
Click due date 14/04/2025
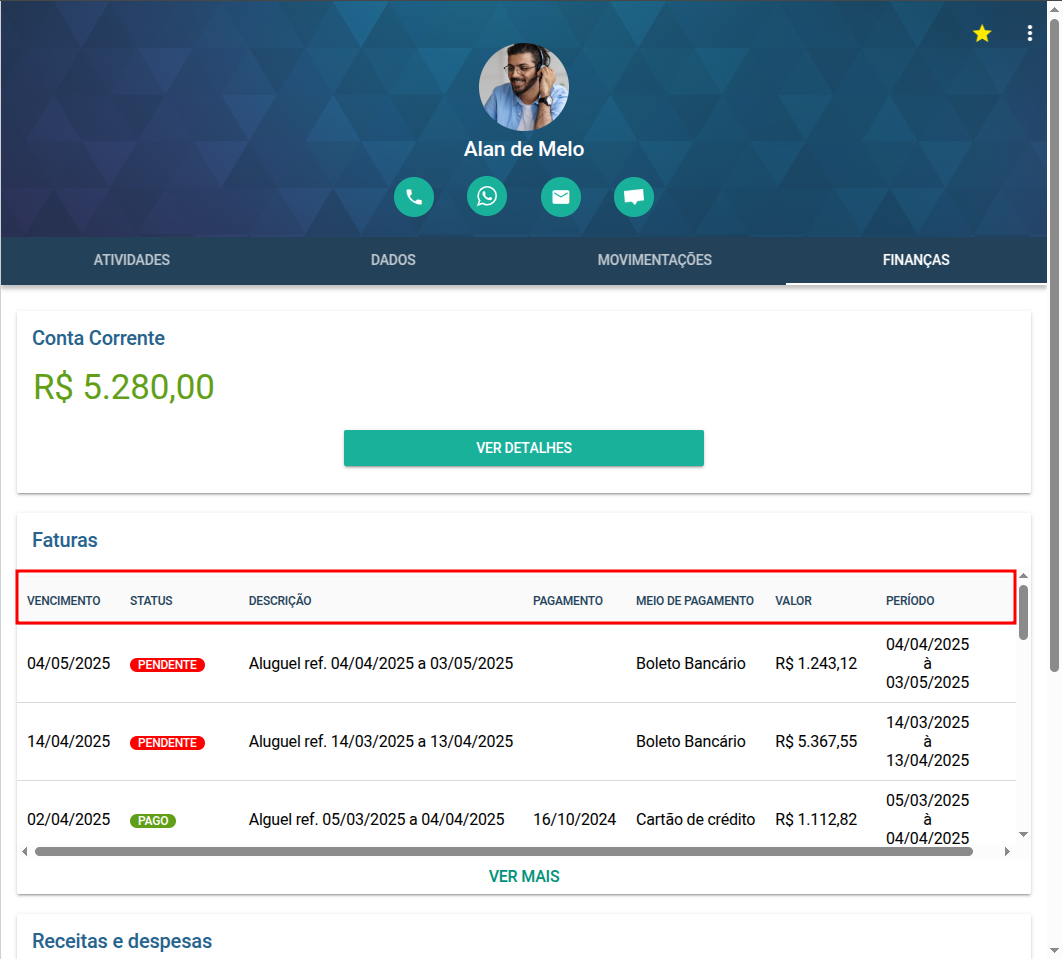pyautogui.click(x=68, y=742)
